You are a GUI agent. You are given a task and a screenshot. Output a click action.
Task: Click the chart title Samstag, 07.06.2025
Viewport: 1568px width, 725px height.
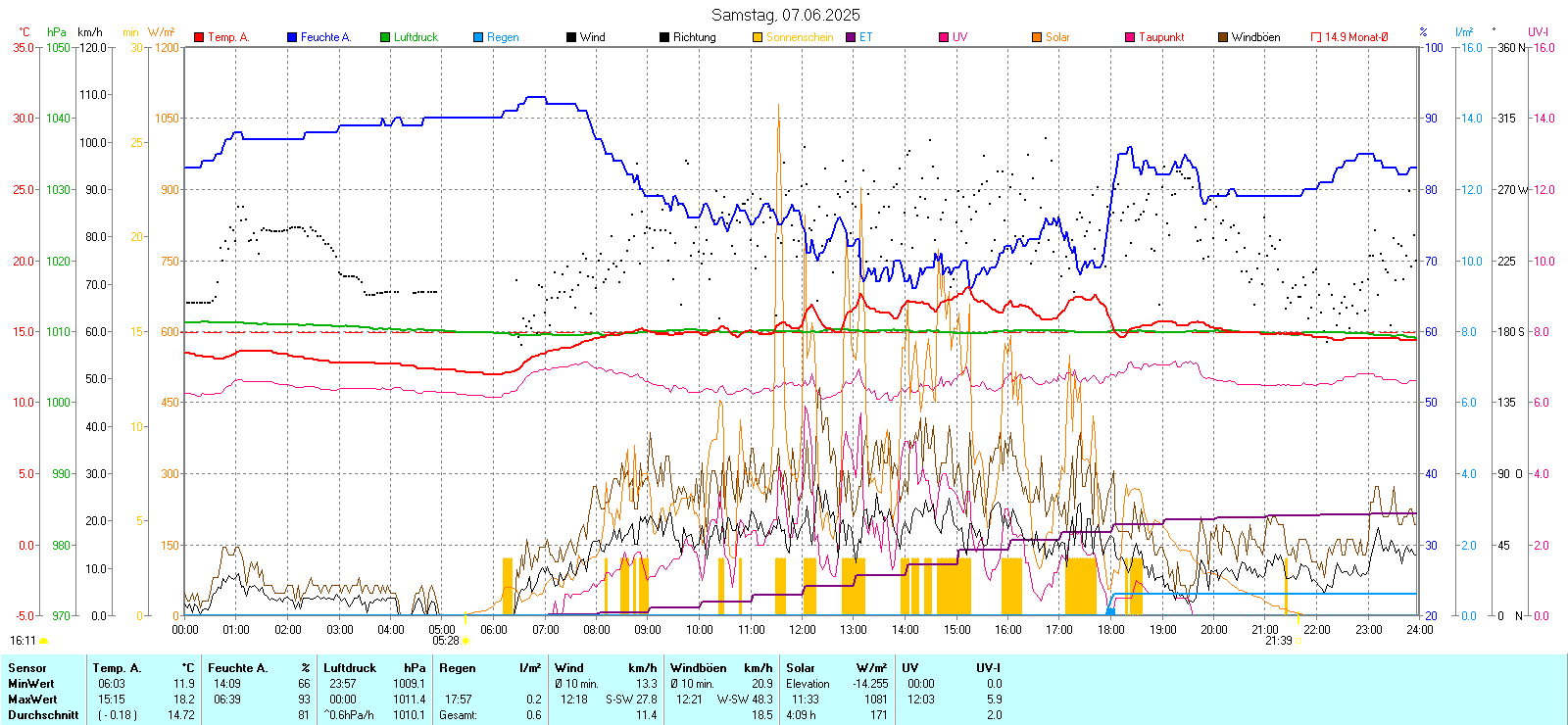785,15
